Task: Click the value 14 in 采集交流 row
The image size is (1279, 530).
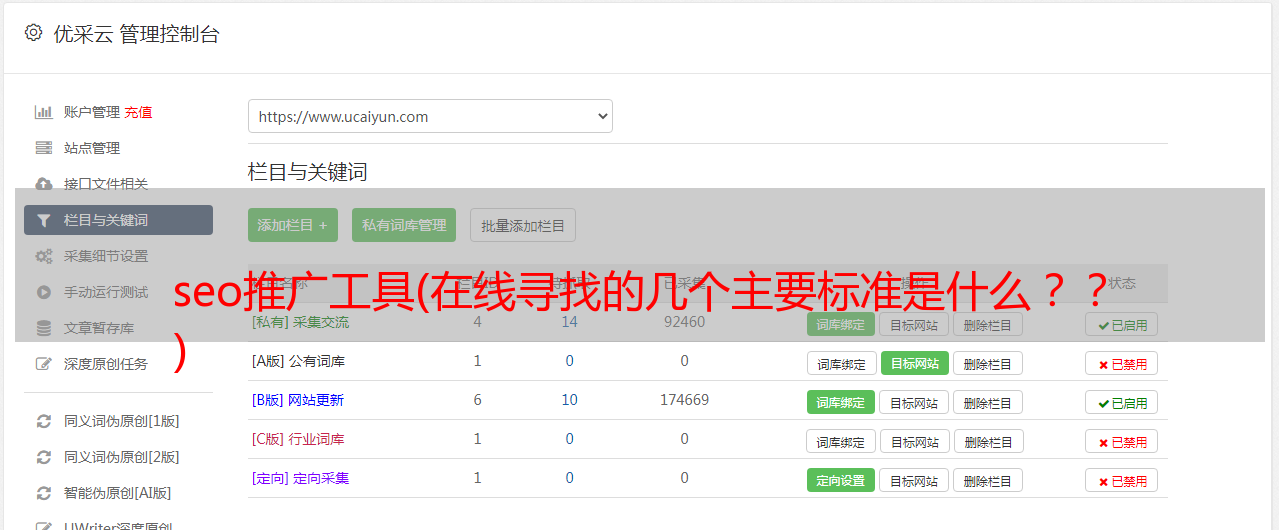Action: [x=569, y=322]
